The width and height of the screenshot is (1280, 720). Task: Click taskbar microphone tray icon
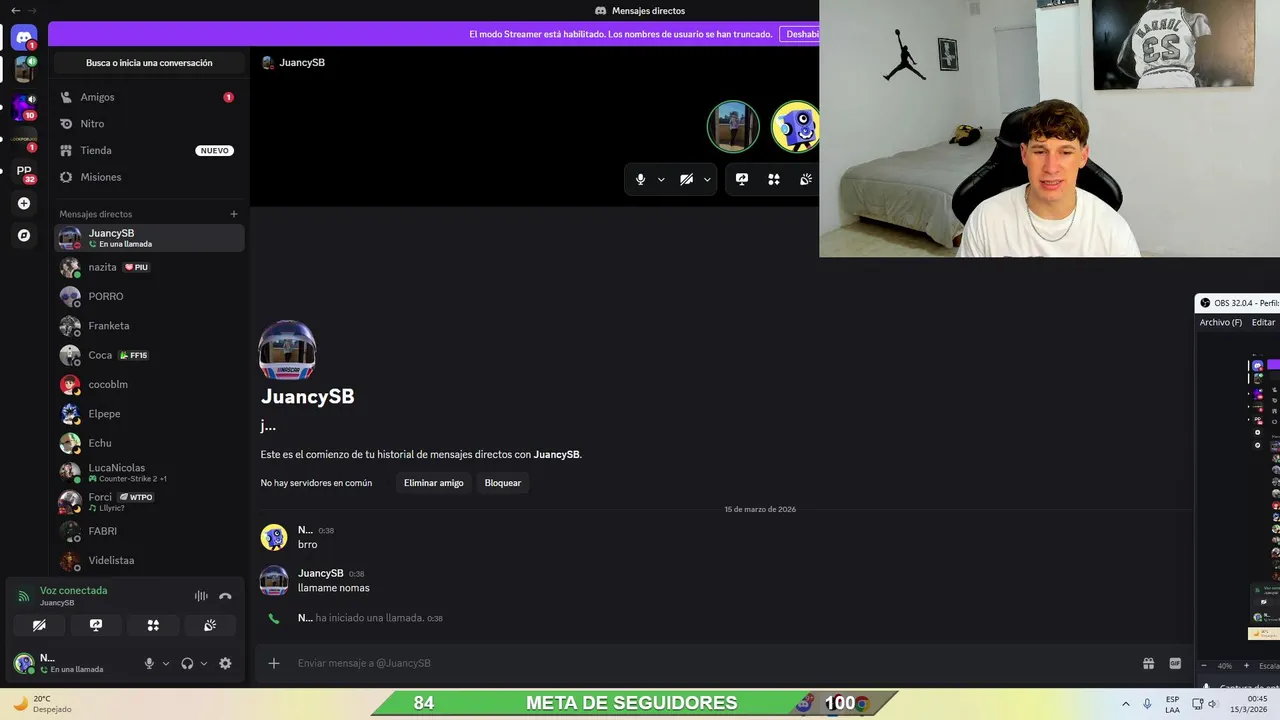(x=1148, y=704)
